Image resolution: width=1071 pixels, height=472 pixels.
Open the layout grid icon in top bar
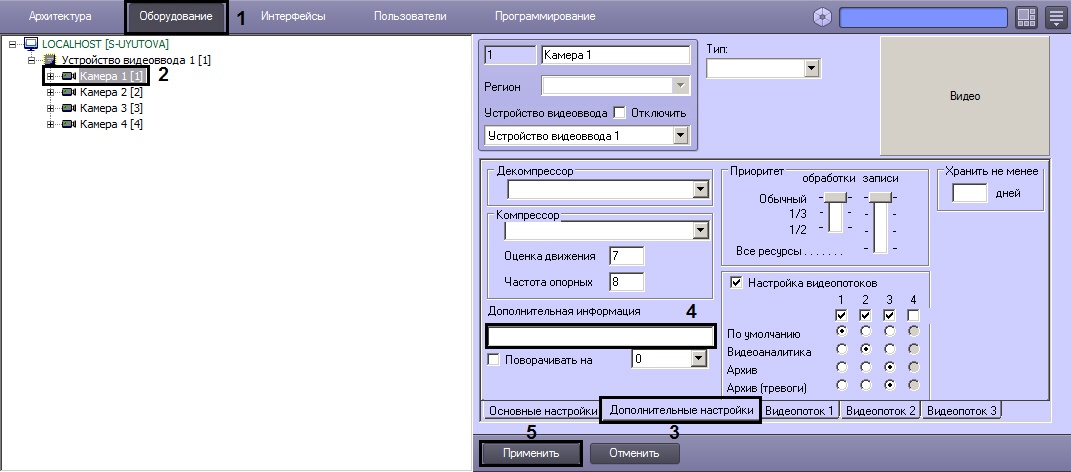click(x=1027, y=17)
